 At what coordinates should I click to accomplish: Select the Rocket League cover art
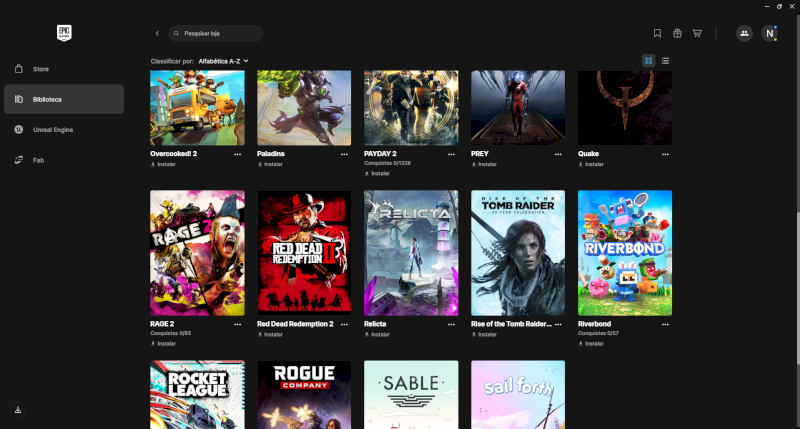pos(197,395)
